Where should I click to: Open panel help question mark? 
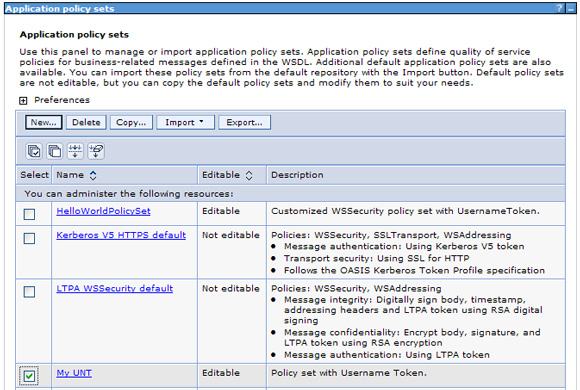click(x=559, y=8)
